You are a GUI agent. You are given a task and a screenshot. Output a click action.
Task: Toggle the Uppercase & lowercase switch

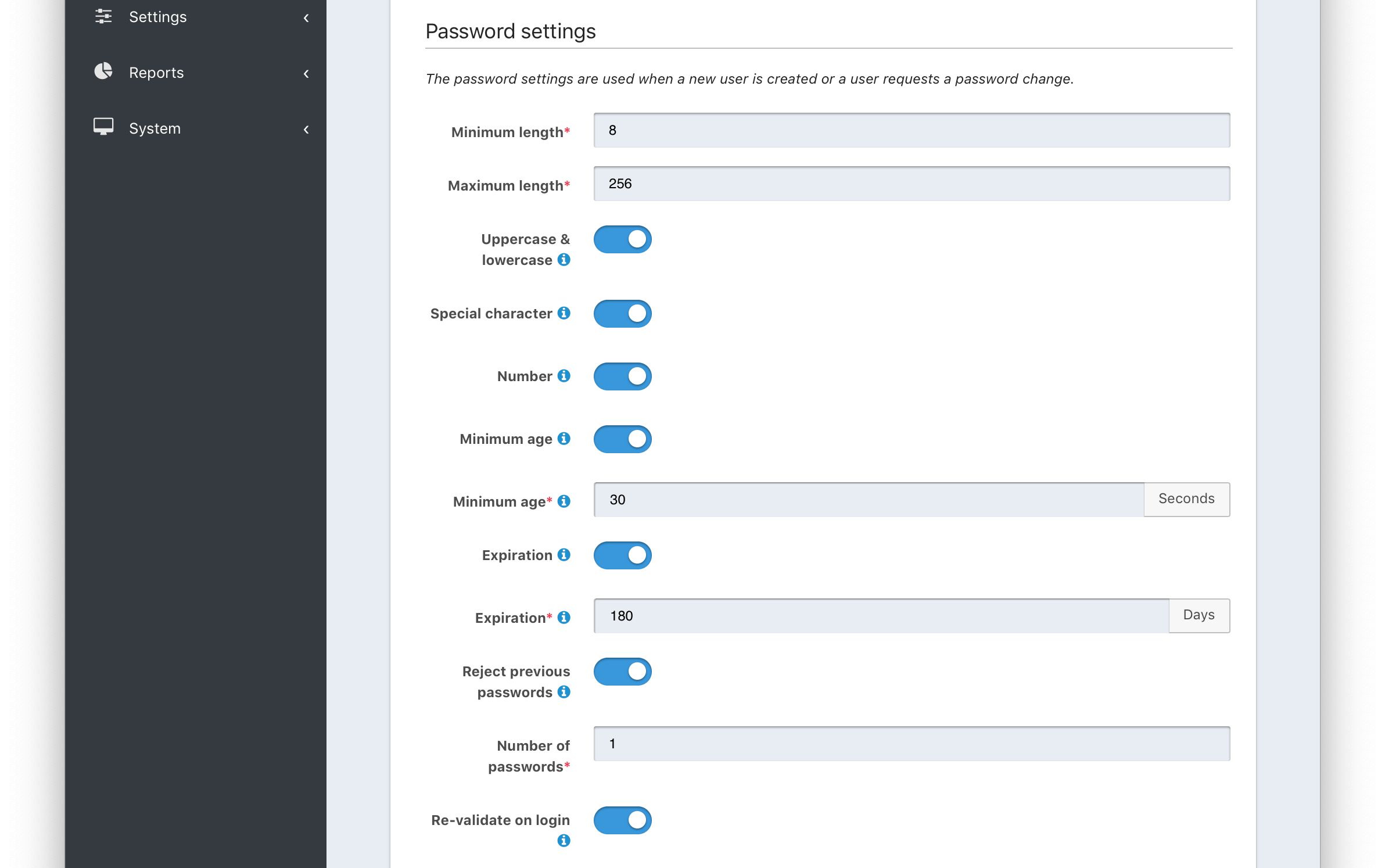click(x=622, y=239)
